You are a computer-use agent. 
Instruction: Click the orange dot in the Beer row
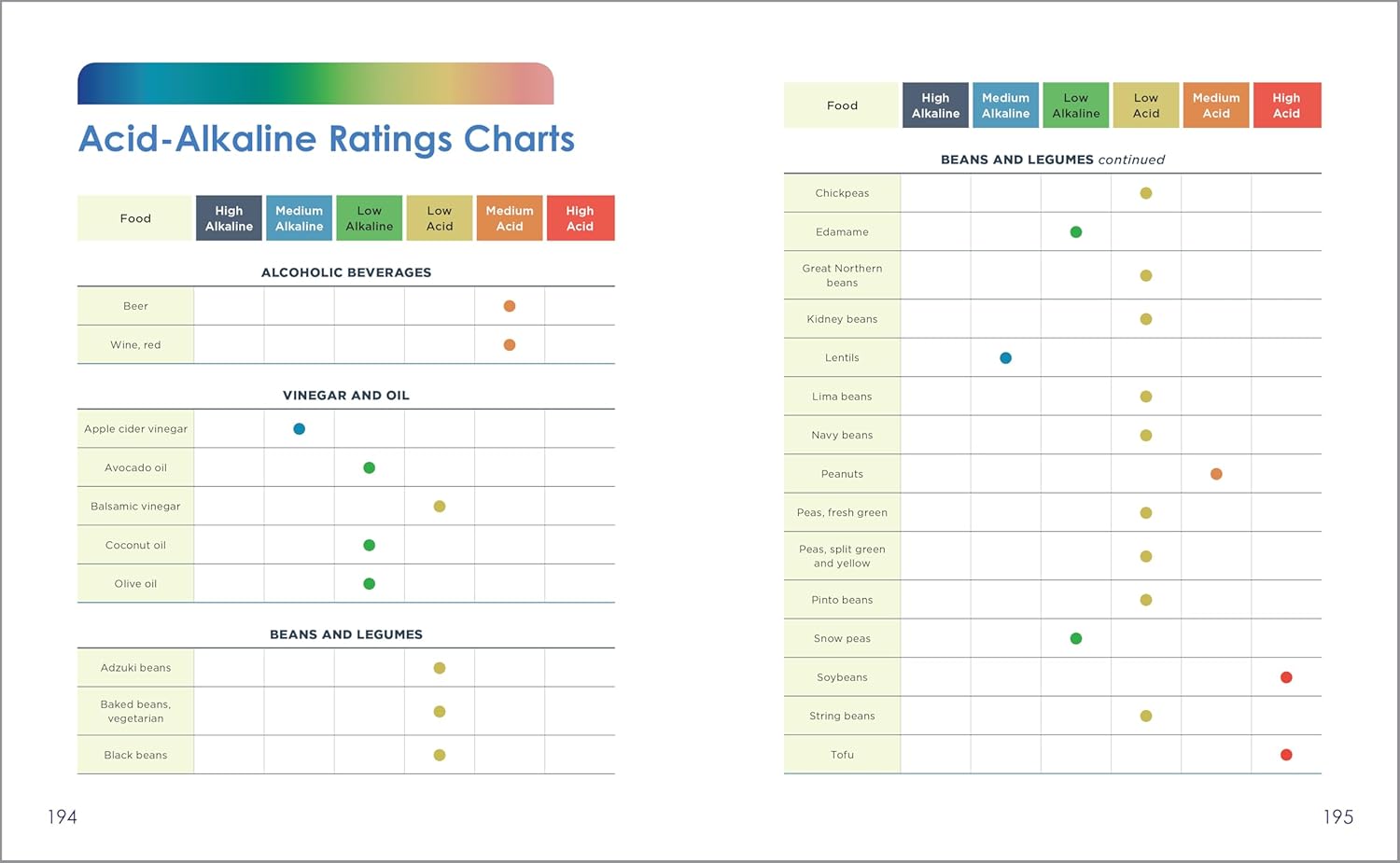[x=510, y=306]
